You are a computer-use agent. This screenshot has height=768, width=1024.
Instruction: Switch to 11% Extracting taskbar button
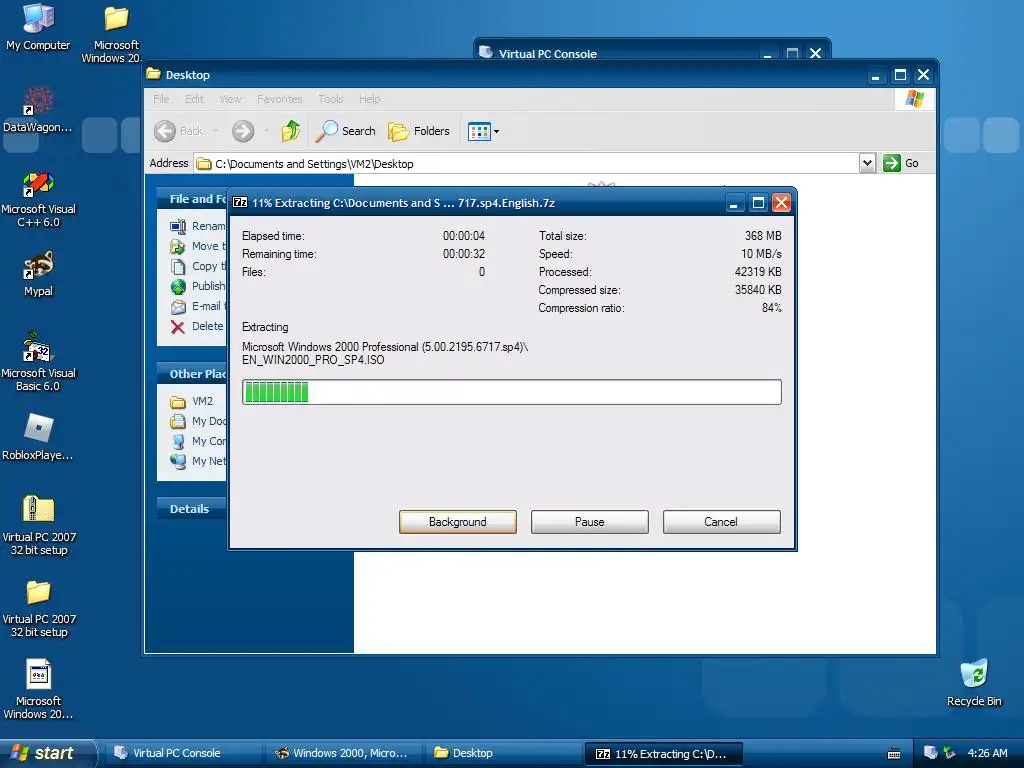664,754
